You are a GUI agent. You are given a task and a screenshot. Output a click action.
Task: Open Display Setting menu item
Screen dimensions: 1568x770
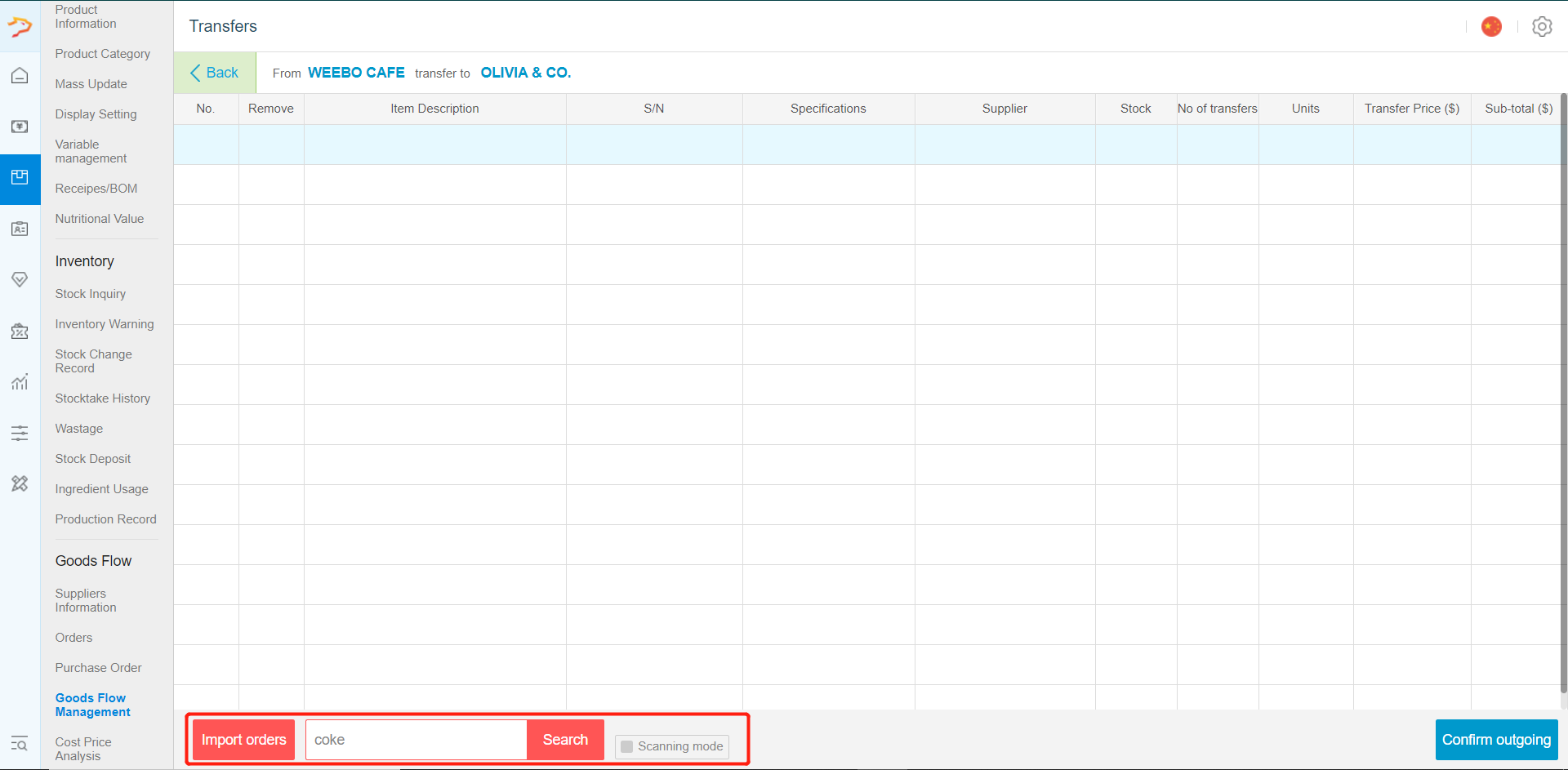(96, 114)
